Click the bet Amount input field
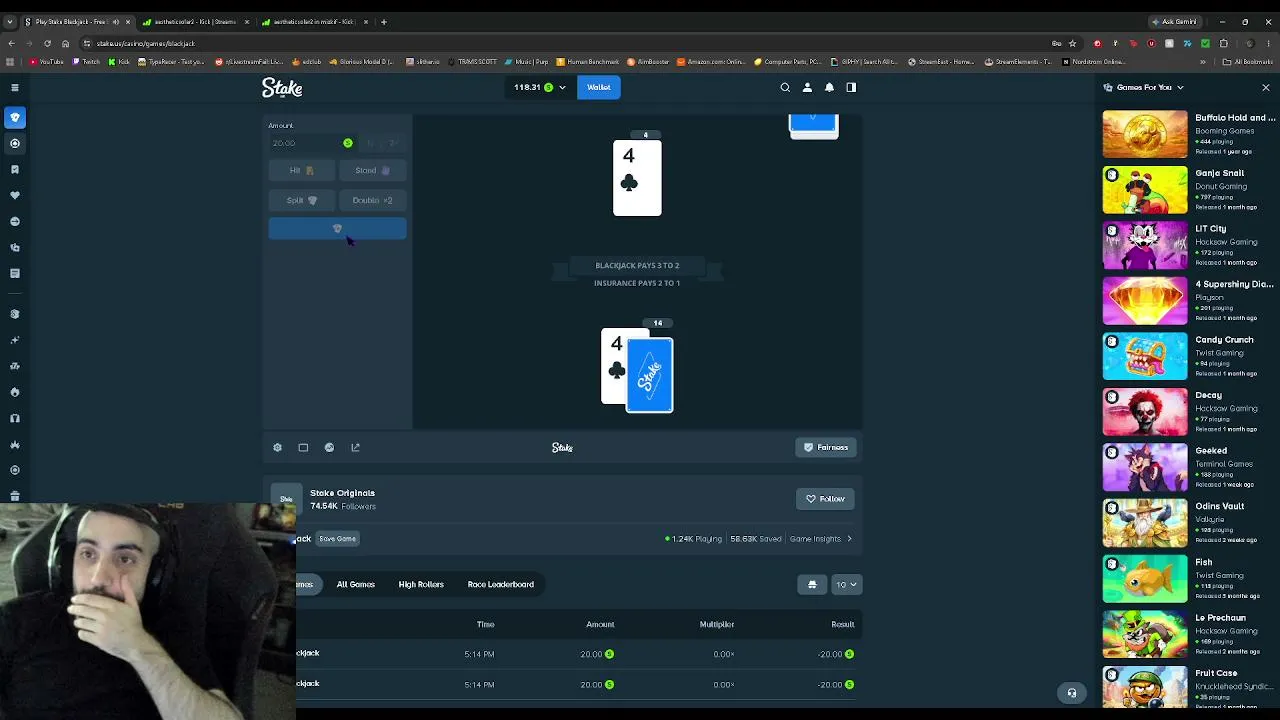Screen dimensions: 1280x720 (x=312, y=143)
